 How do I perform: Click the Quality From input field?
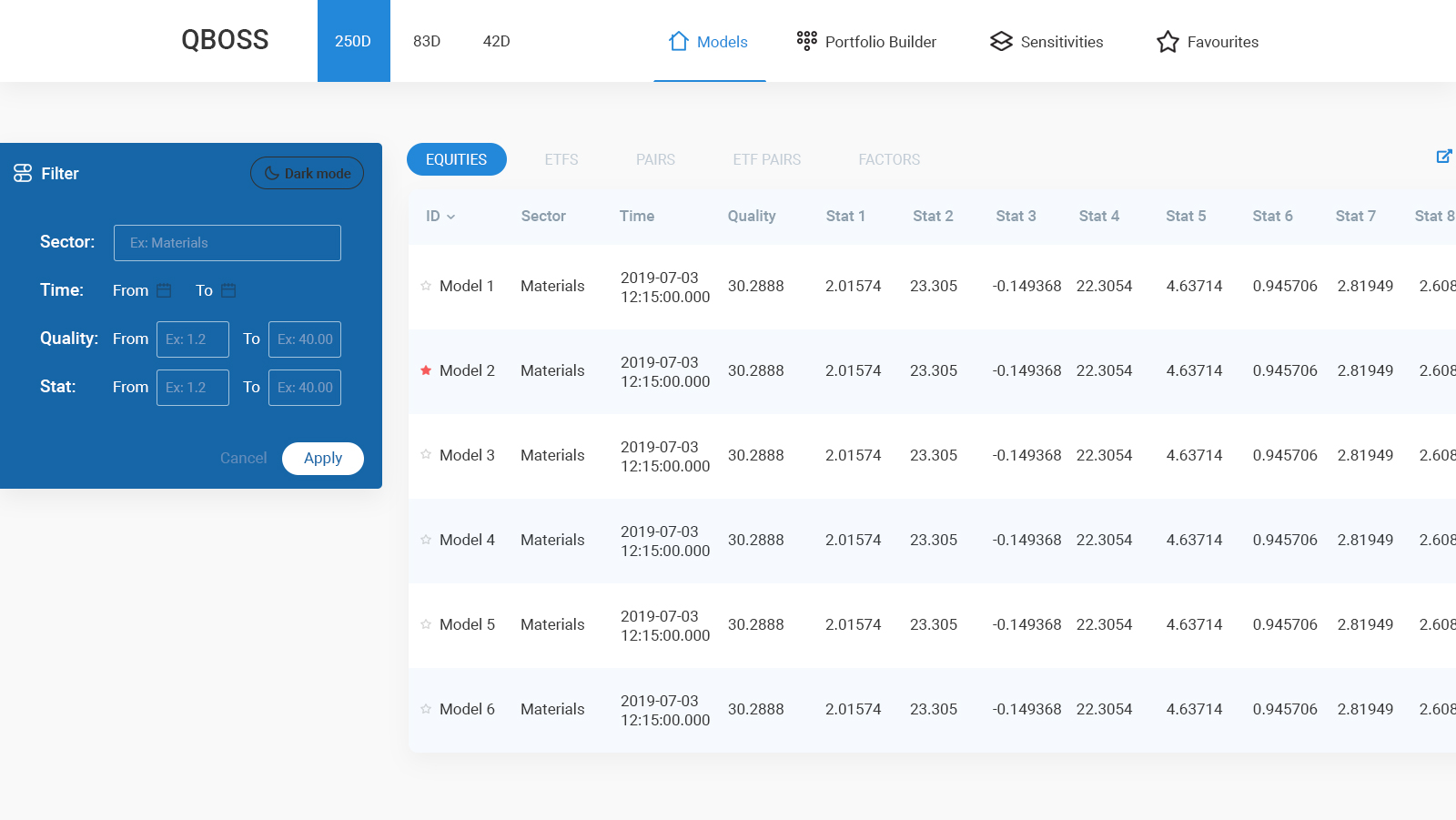coord(193,339)
